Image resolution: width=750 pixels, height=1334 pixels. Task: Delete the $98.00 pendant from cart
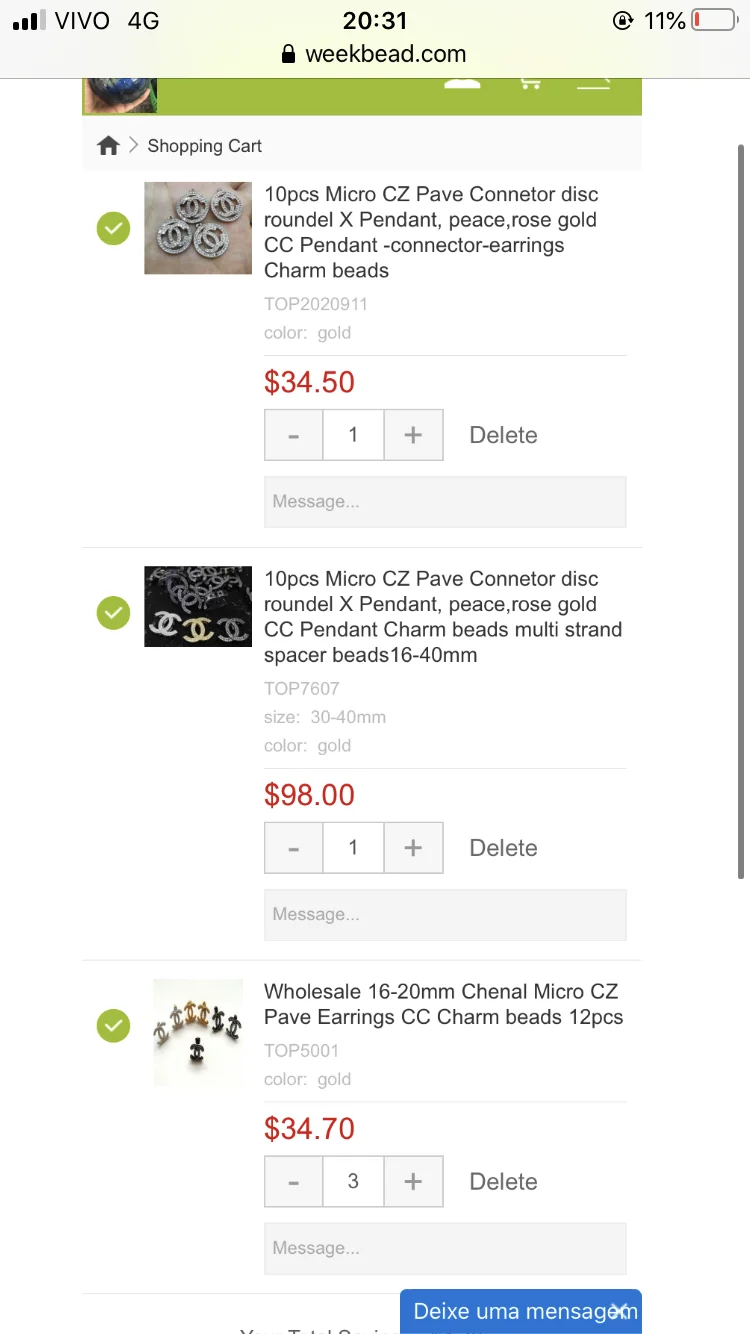point(503,848)
